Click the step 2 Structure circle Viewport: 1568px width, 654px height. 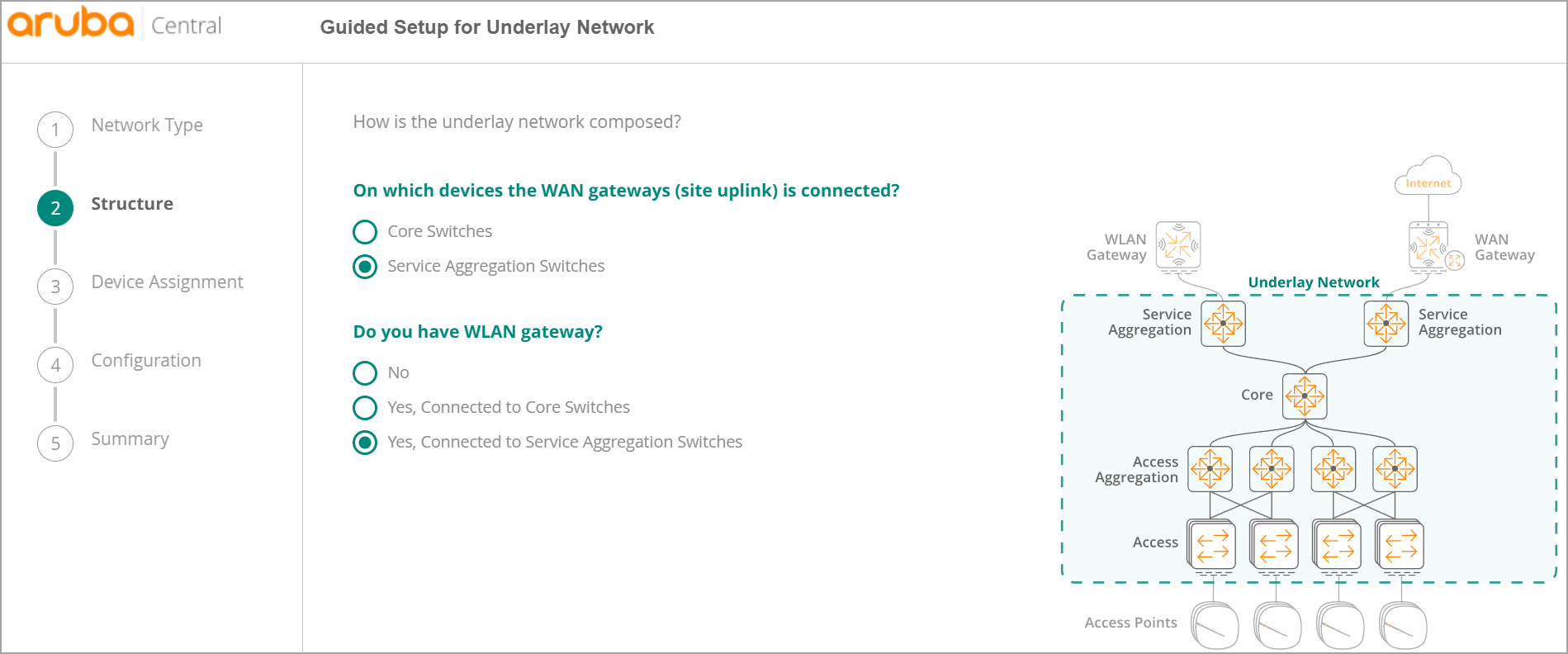[55, 208]
